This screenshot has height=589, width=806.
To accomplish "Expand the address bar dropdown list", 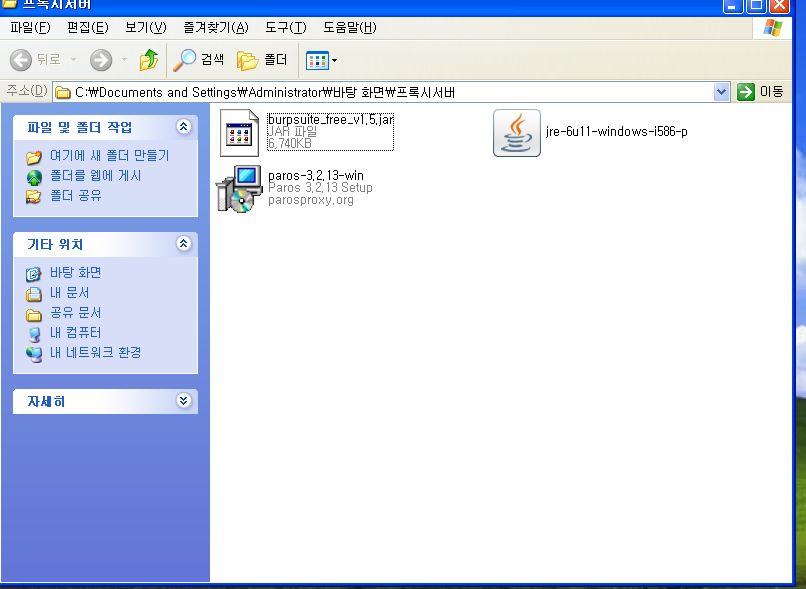I will pos(721,92).
